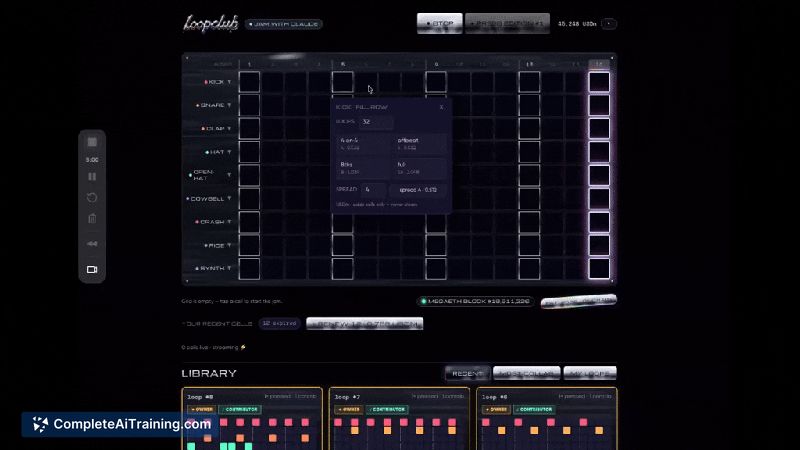
Task: Select the 8ths fill preset
Action: (363, 168)
